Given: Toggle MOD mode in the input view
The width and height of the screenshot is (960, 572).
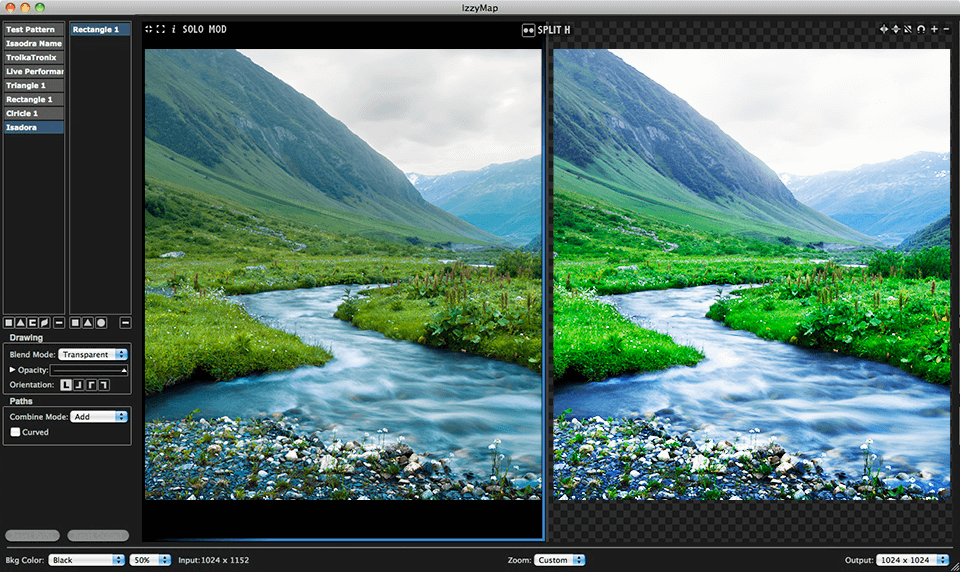Looking at the screenshot, I should [x=217, y=29].
